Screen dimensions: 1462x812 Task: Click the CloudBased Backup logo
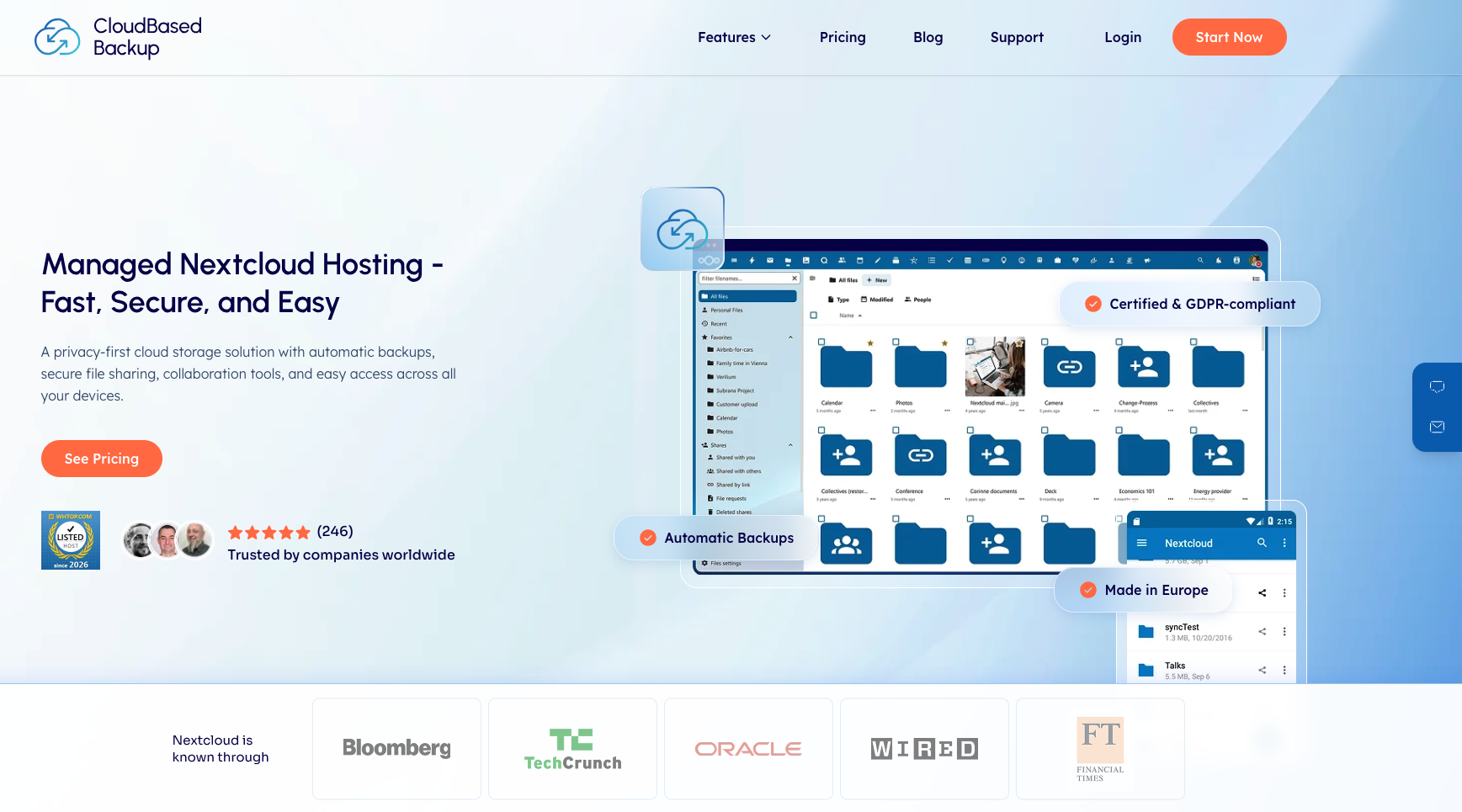(x=117, y=37)
